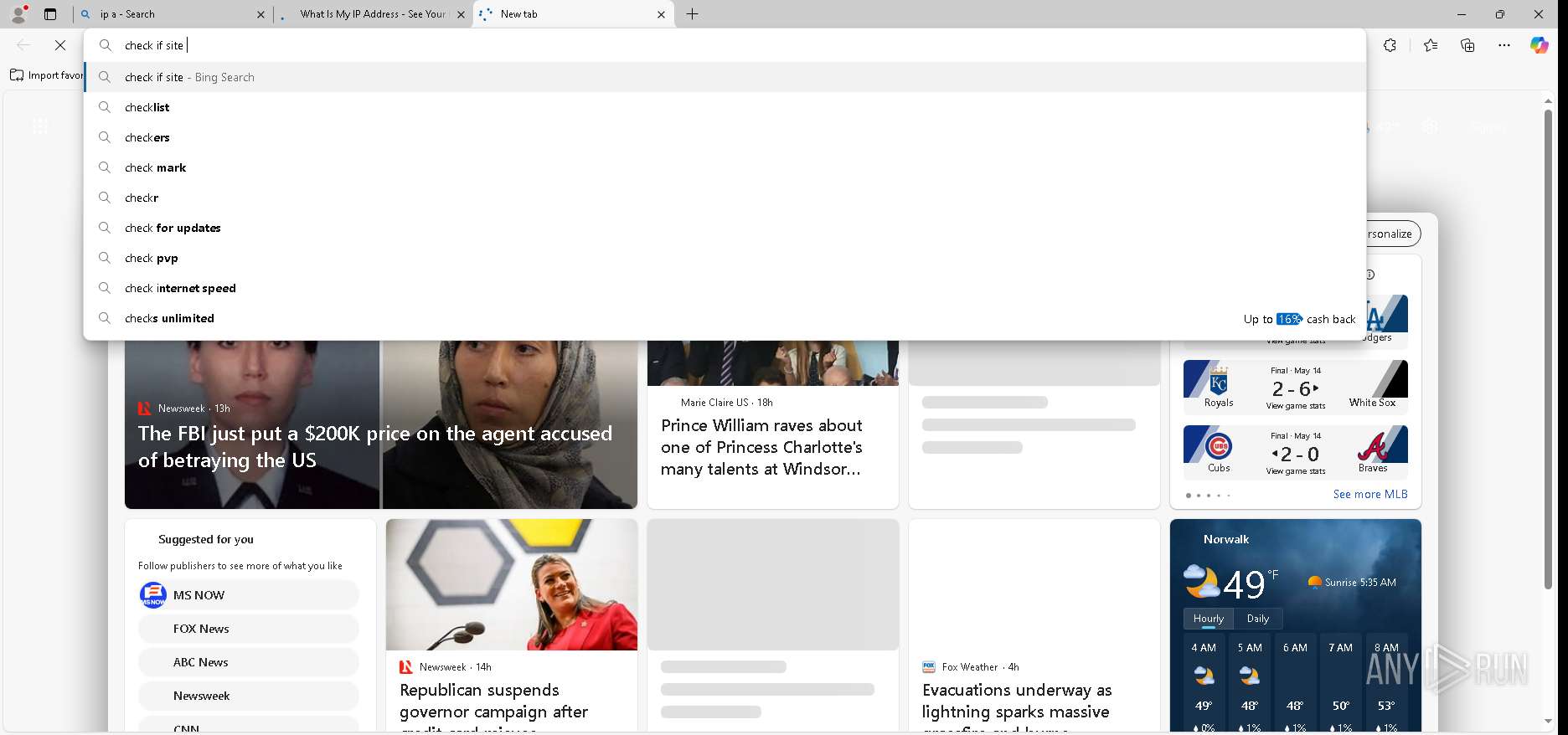Click the Braves team logo
Image resolution: width=1568 pixels, height=735 pixels.
(x=1373, y=445)
